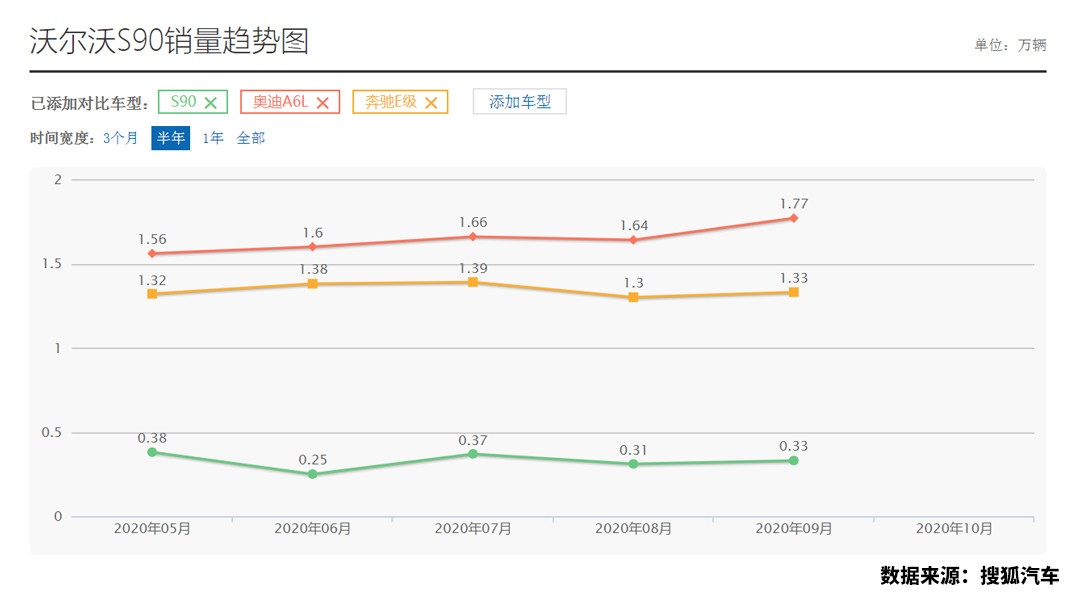Screen dimensions: 1080x600
Task: Click the S90 label in the green tag
Action: 183,102
